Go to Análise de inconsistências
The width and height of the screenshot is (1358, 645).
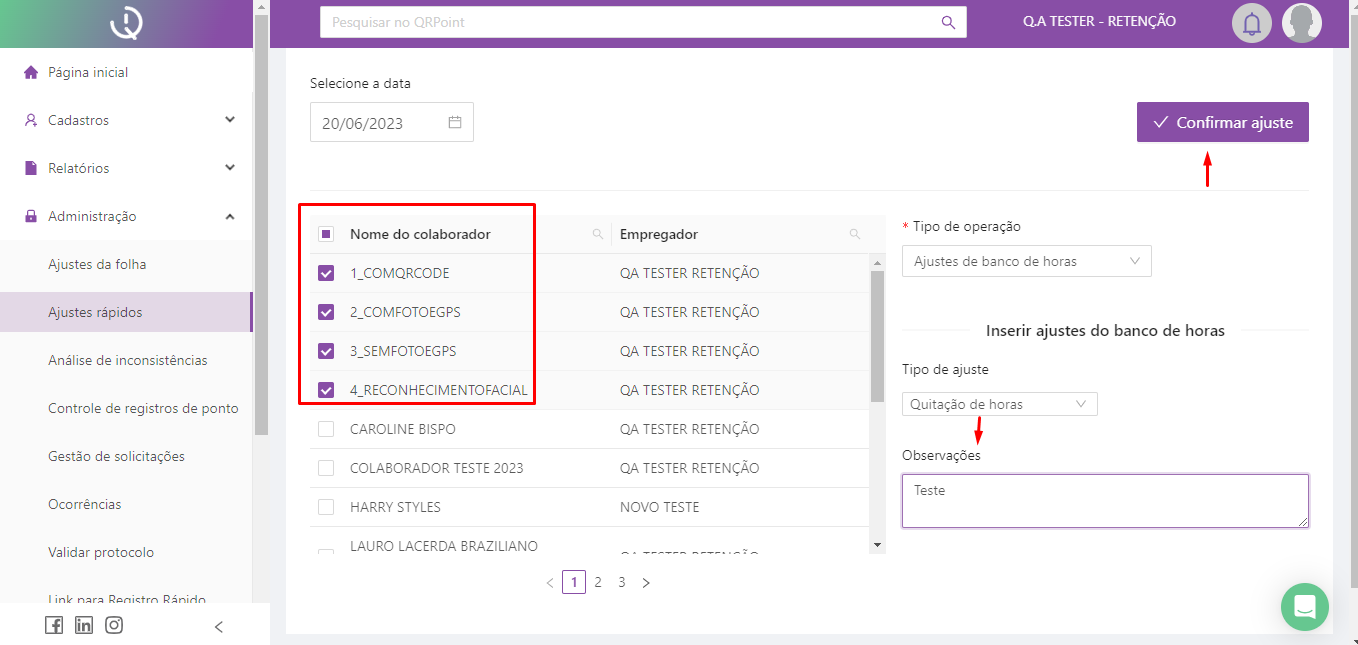pos(128,360)
